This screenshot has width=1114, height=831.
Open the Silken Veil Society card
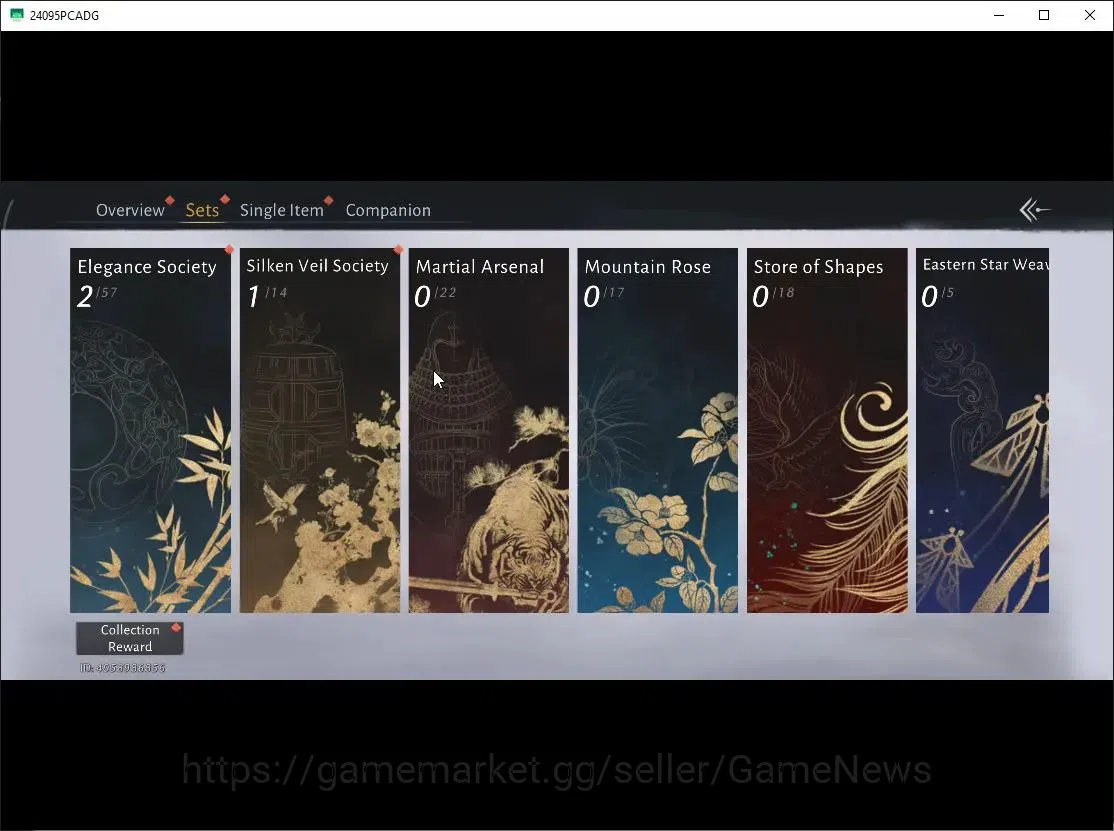click(x=320, y=430)
